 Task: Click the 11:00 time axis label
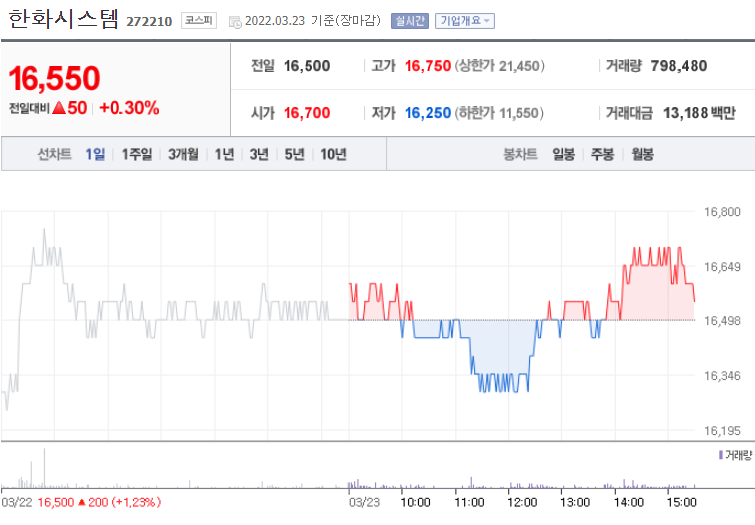point(469,502)
